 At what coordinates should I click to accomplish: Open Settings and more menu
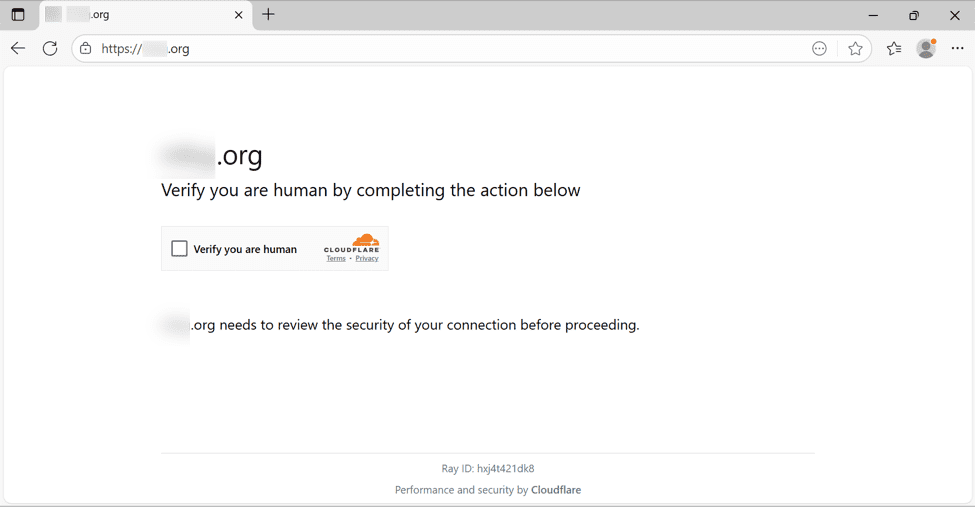(957, 49)
